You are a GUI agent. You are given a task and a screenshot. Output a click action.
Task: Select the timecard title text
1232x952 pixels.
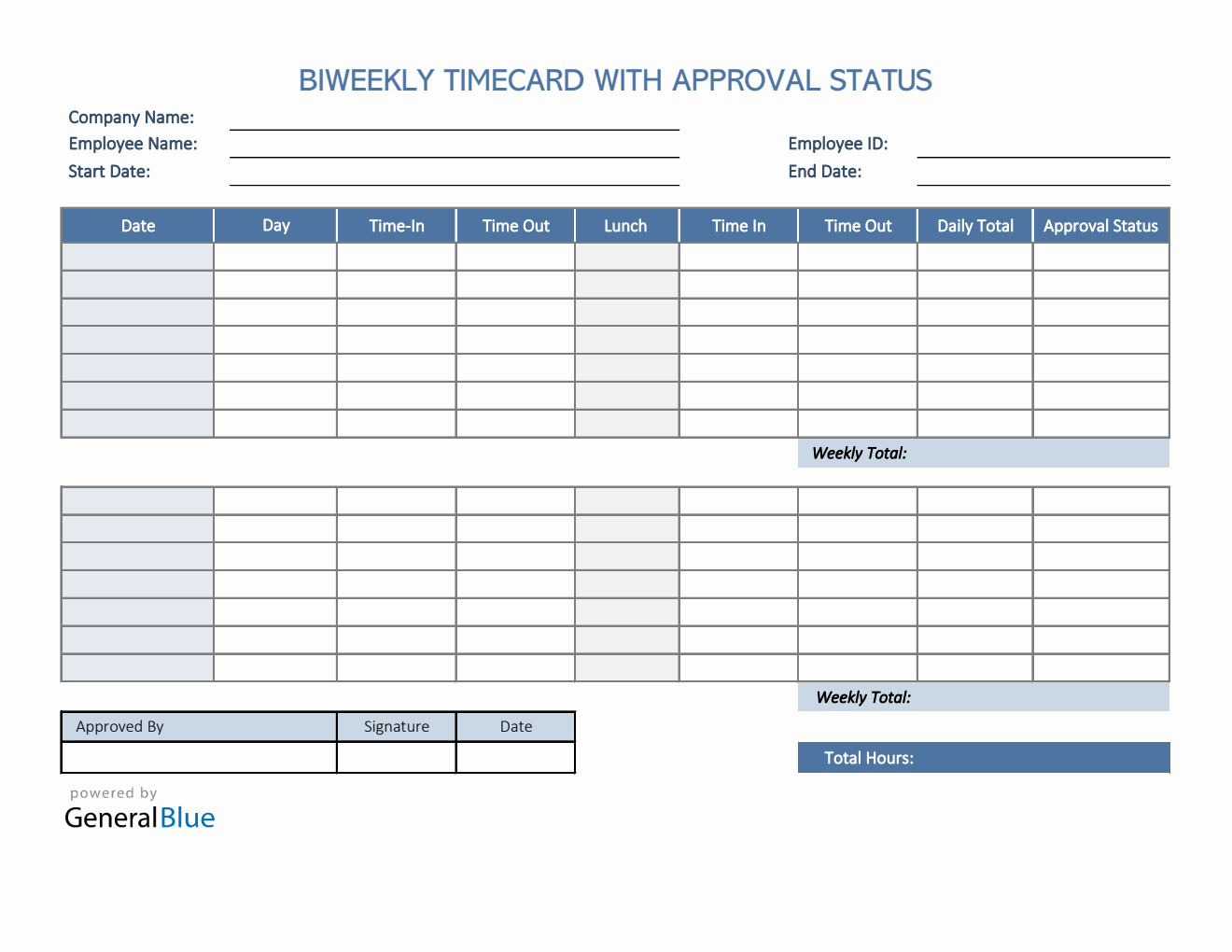(x=615, y=80)
